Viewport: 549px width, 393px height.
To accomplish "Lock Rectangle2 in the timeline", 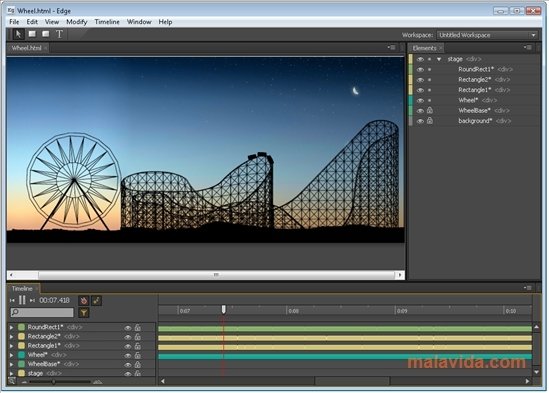I will pyautogui.click(x=138, y=337).
